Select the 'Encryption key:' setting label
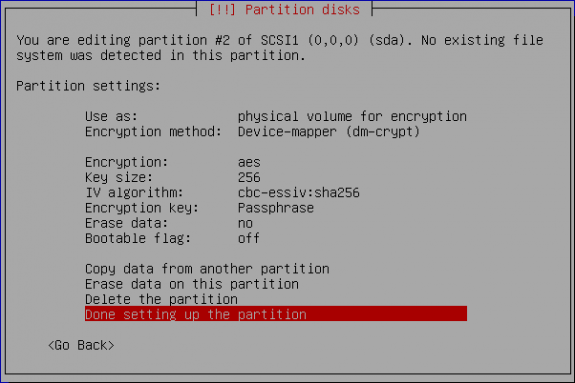 coord(142,208)
